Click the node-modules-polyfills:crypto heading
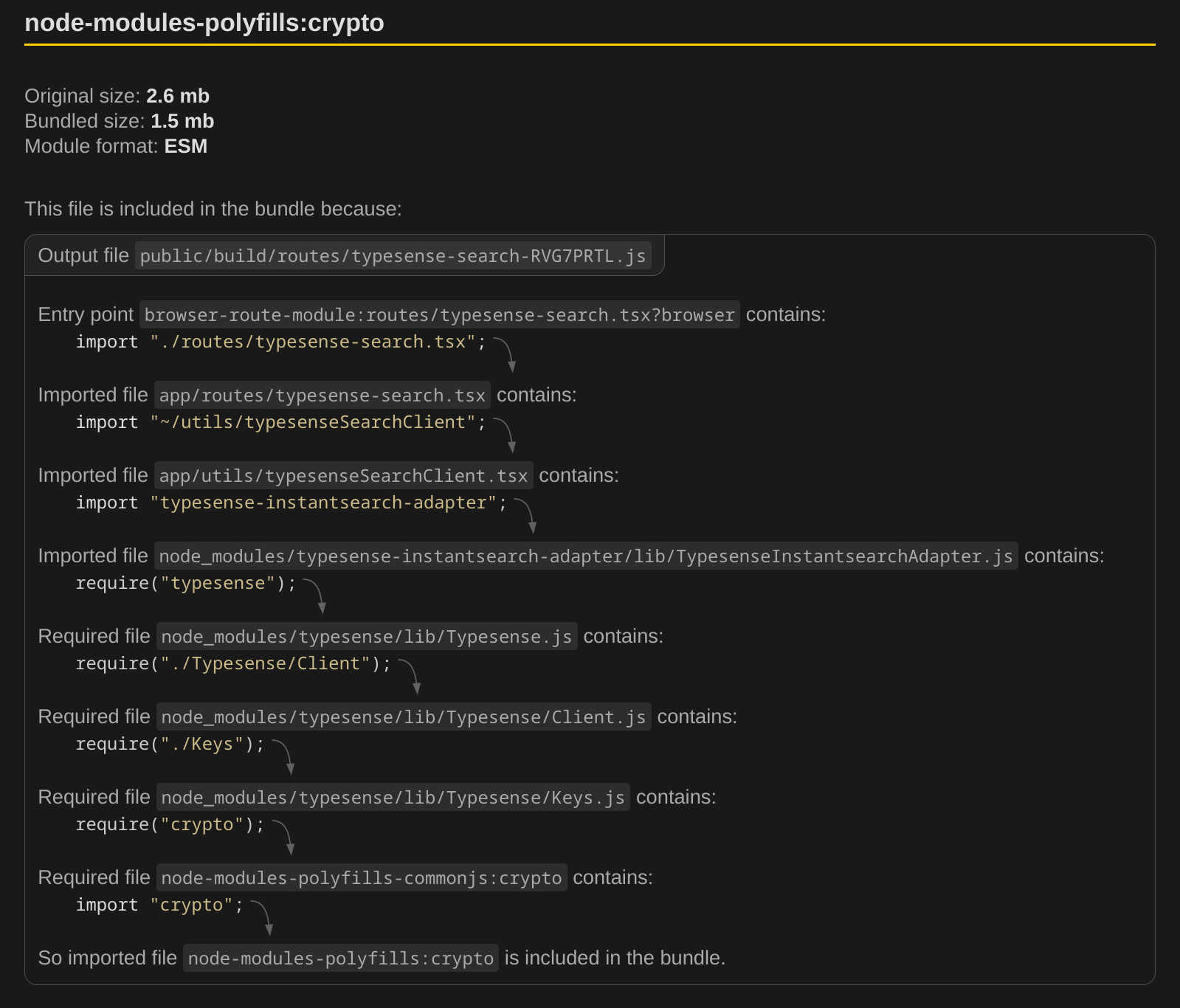 click(204, 23)
